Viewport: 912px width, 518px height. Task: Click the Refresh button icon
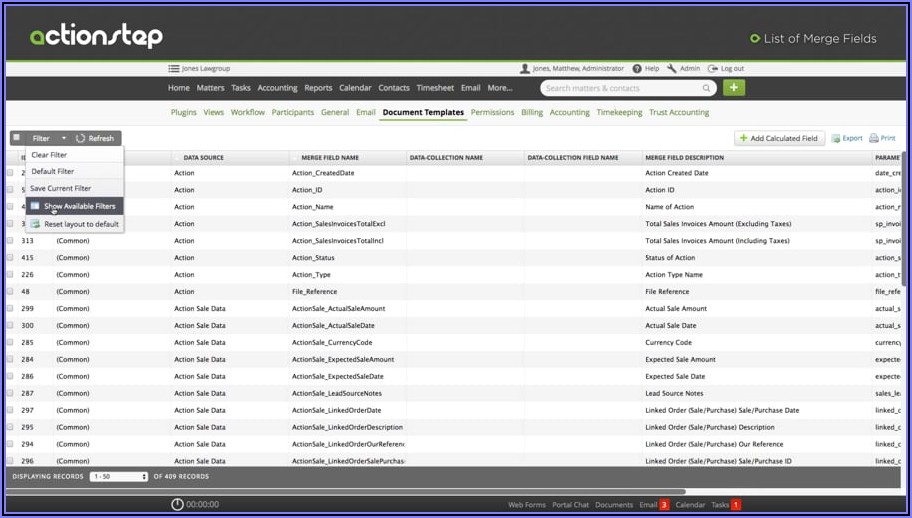81,139
